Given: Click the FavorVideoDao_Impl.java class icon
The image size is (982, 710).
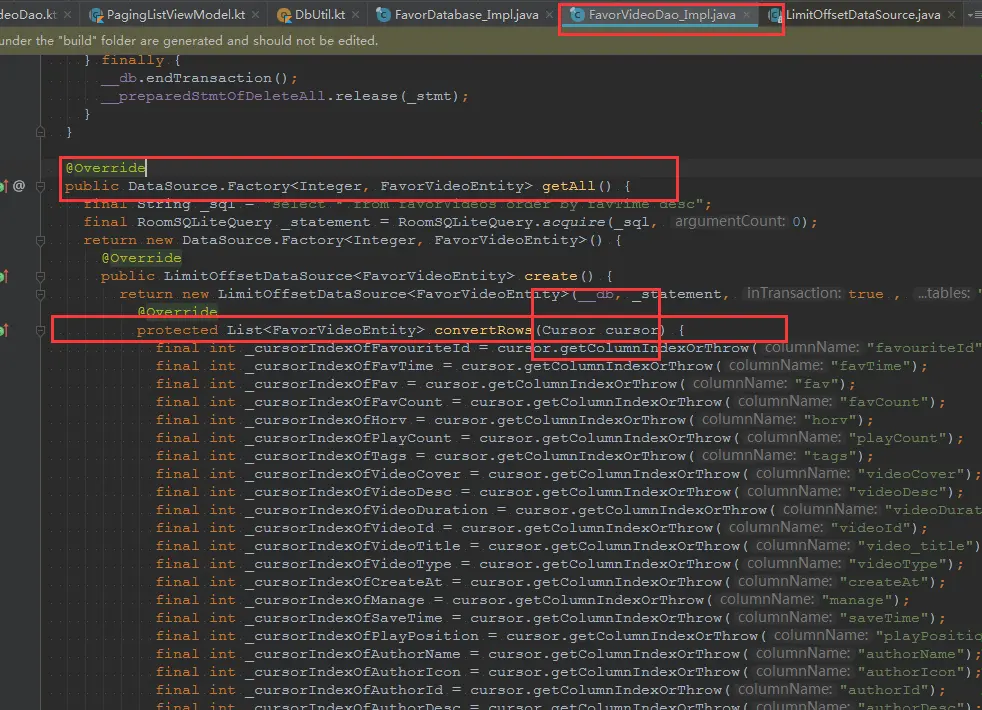Looking at the screenshot, I should point(577,15).
